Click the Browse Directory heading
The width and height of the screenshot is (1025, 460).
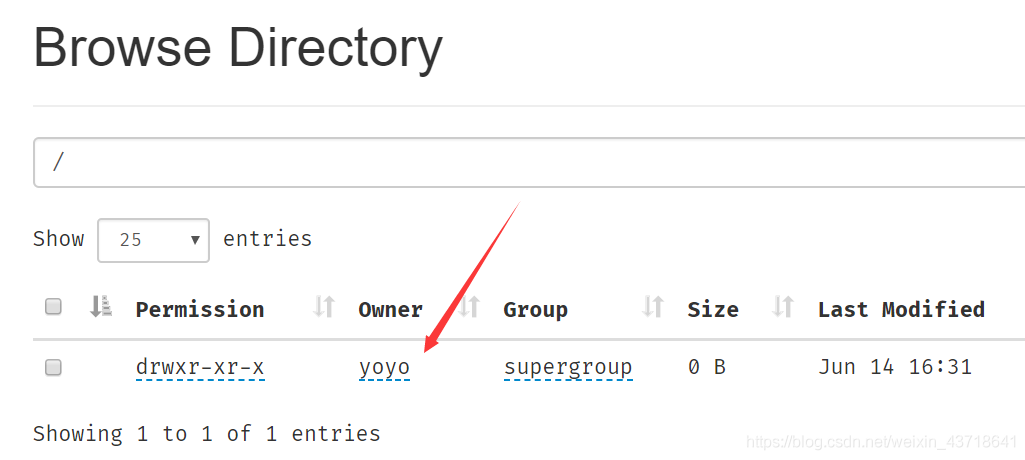click(x=238, y=48)
